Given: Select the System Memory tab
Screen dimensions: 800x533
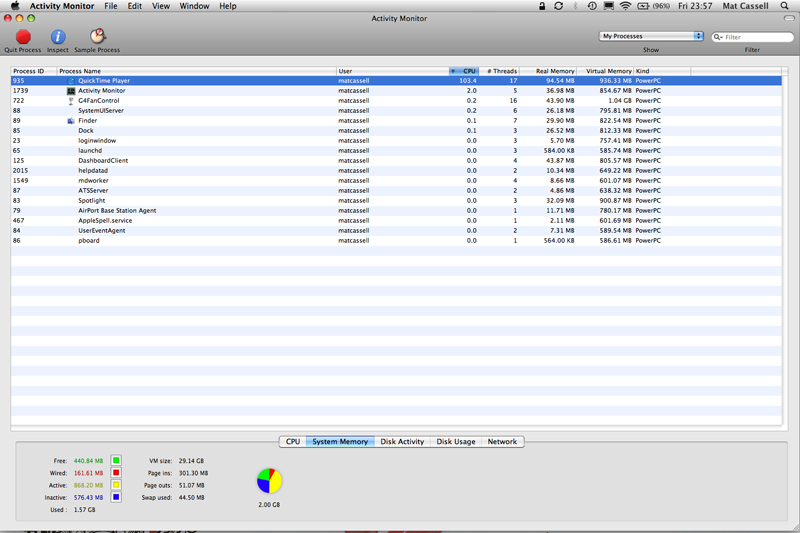Looking at the screenshot, I should pos(340,442).
